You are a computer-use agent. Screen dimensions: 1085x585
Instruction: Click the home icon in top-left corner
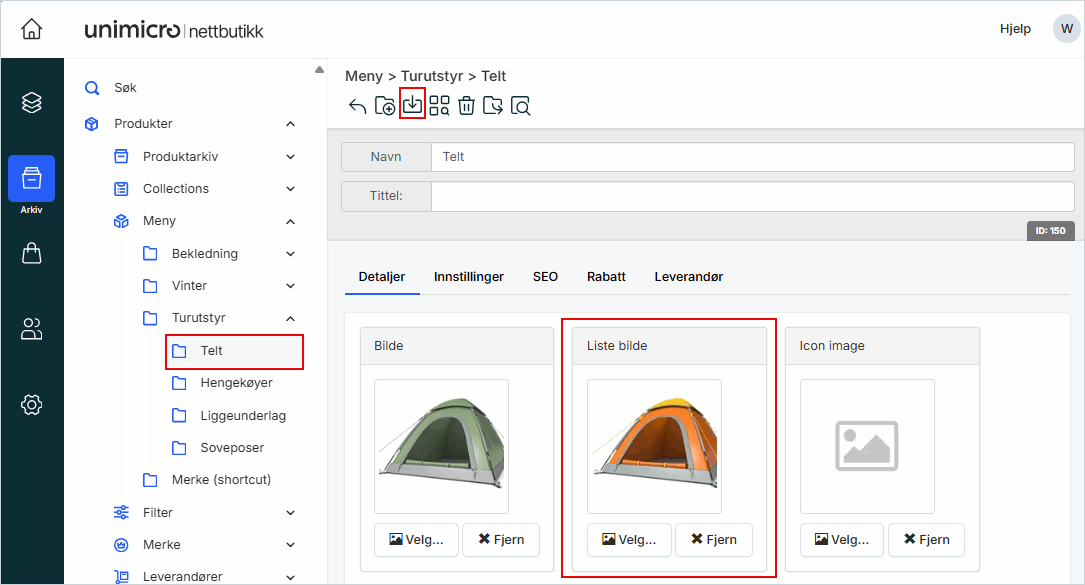32,29
